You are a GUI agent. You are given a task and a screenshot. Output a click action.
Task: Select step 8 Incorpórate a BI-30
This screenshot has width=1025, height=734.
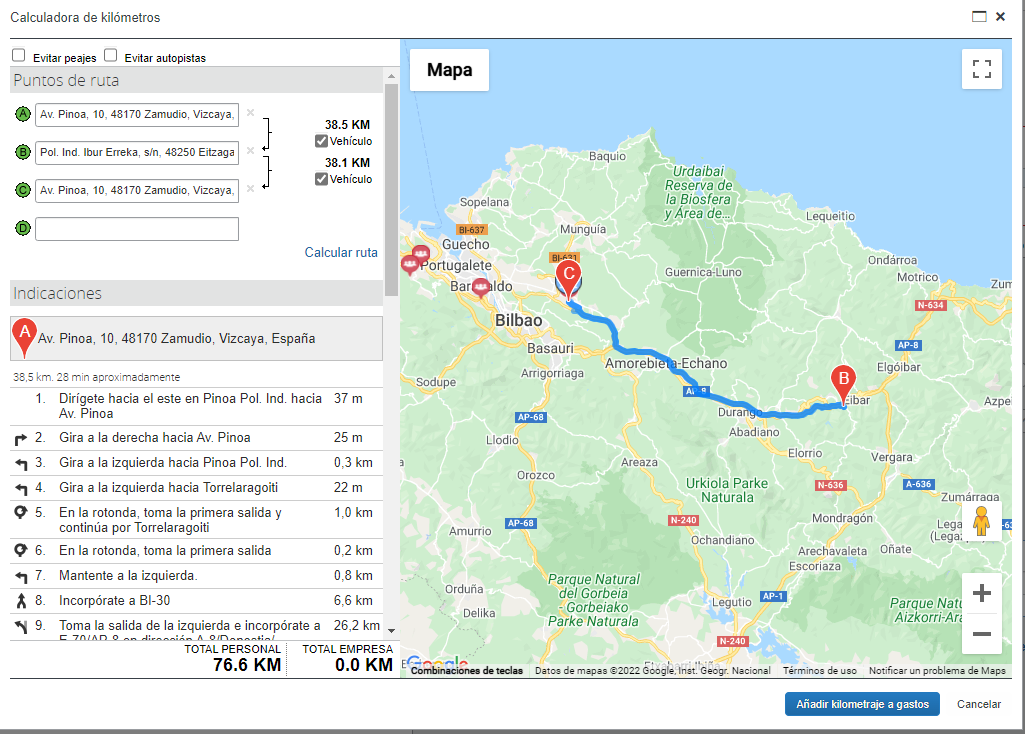tap(196, 601)
